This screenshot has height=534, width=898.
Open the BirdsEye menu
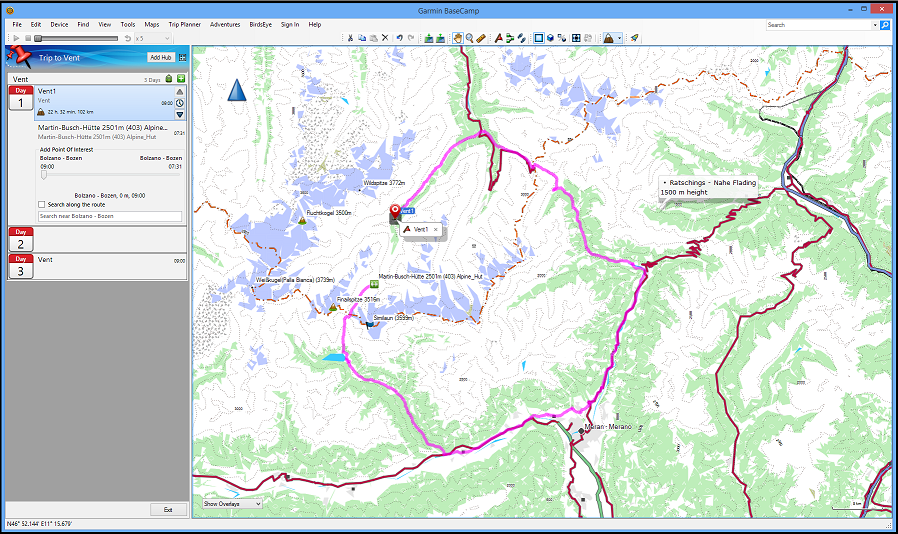(261, 25)
